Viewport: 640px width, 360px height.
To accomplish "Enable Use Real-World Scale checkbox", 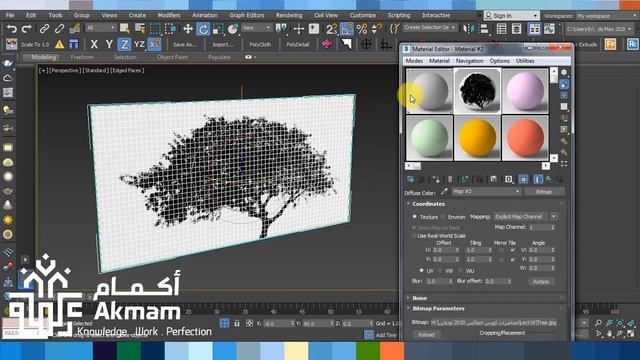I will pos(414,236).
